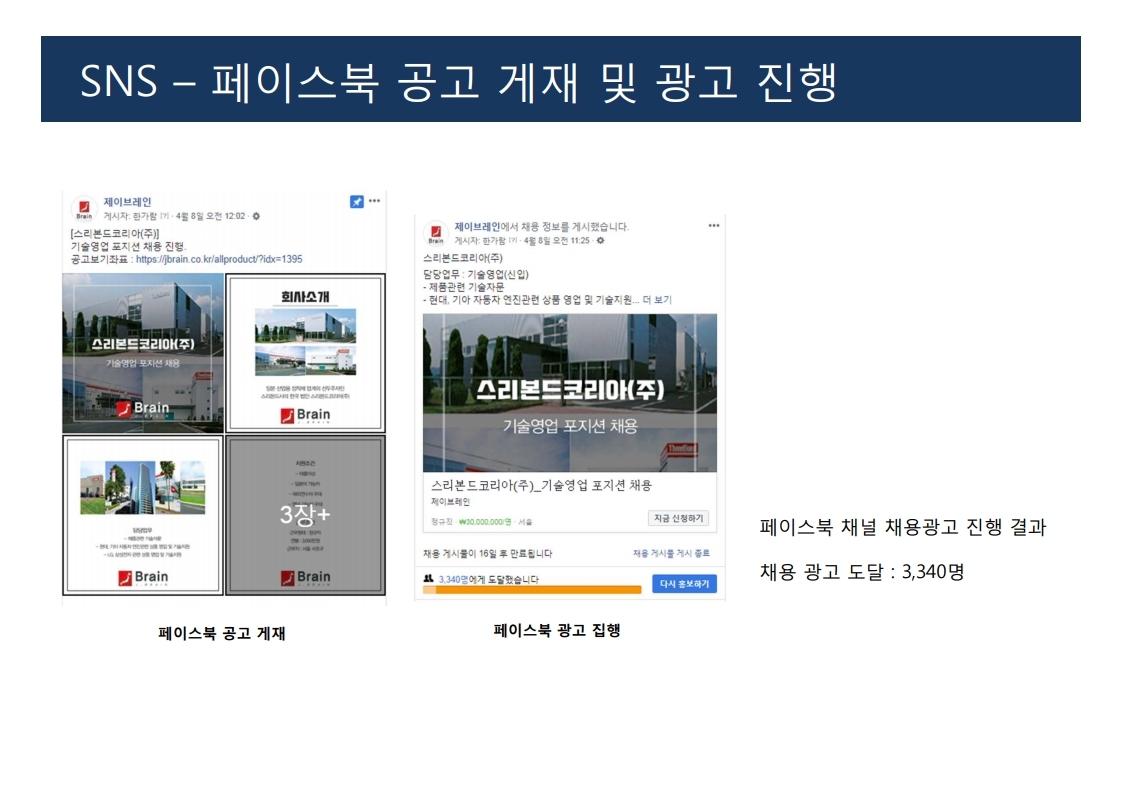The width and height of the screenshot is (1122, 793).
Task: Click the 지금 신청하기 button
Action: click(678, 518)
